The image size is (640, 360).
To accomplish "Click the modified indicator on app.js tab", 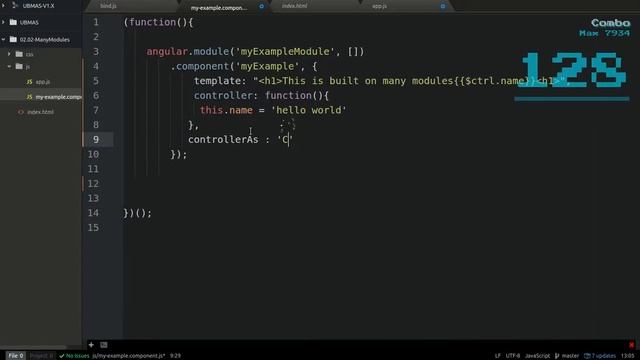I will pyautogui.click(x=443, y=6).
